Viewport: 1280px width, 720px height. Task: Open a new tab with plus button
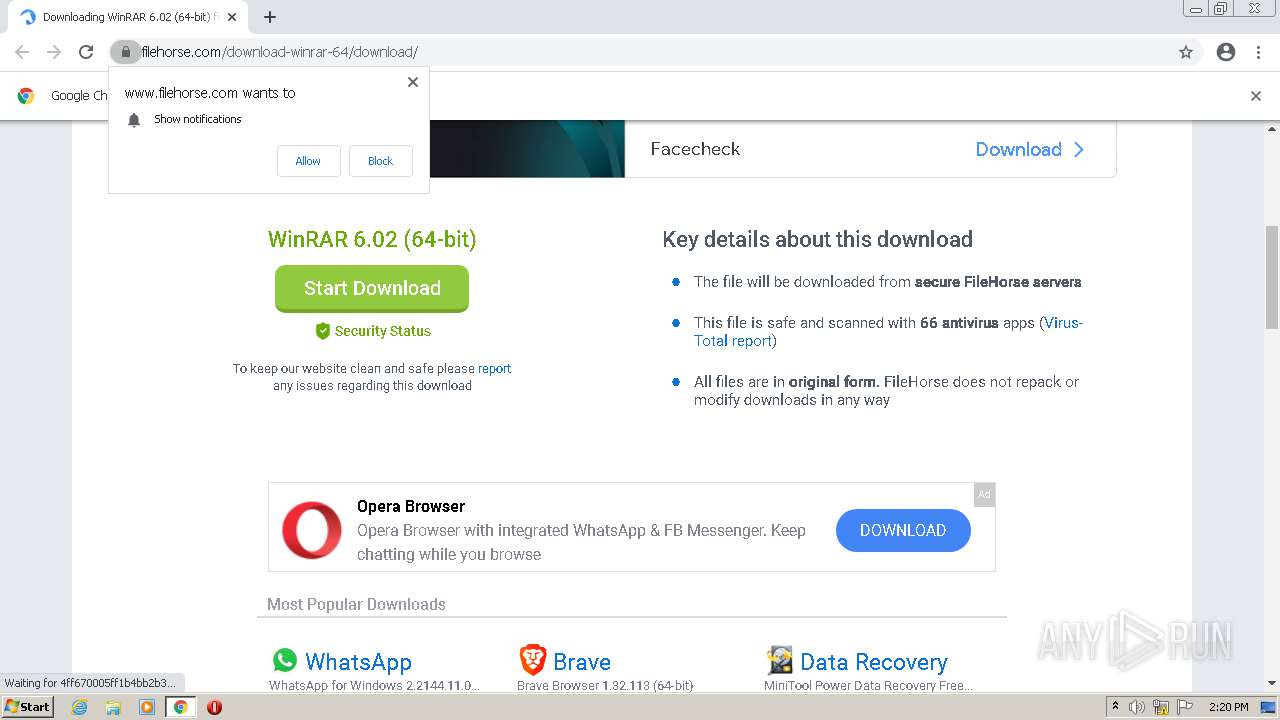270,17
